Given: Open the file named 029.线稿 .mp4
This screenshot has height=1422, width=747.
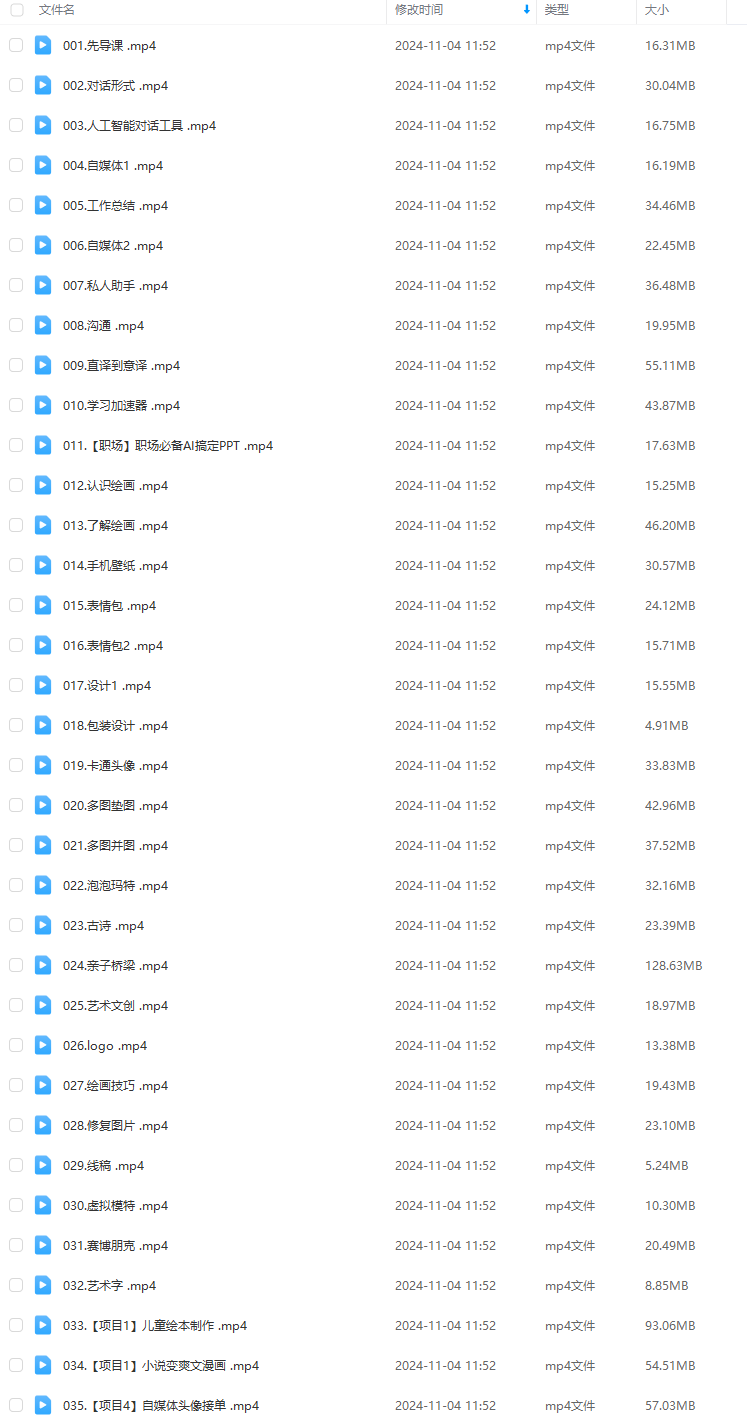Looking at the screenshot, I should 103,1165.
